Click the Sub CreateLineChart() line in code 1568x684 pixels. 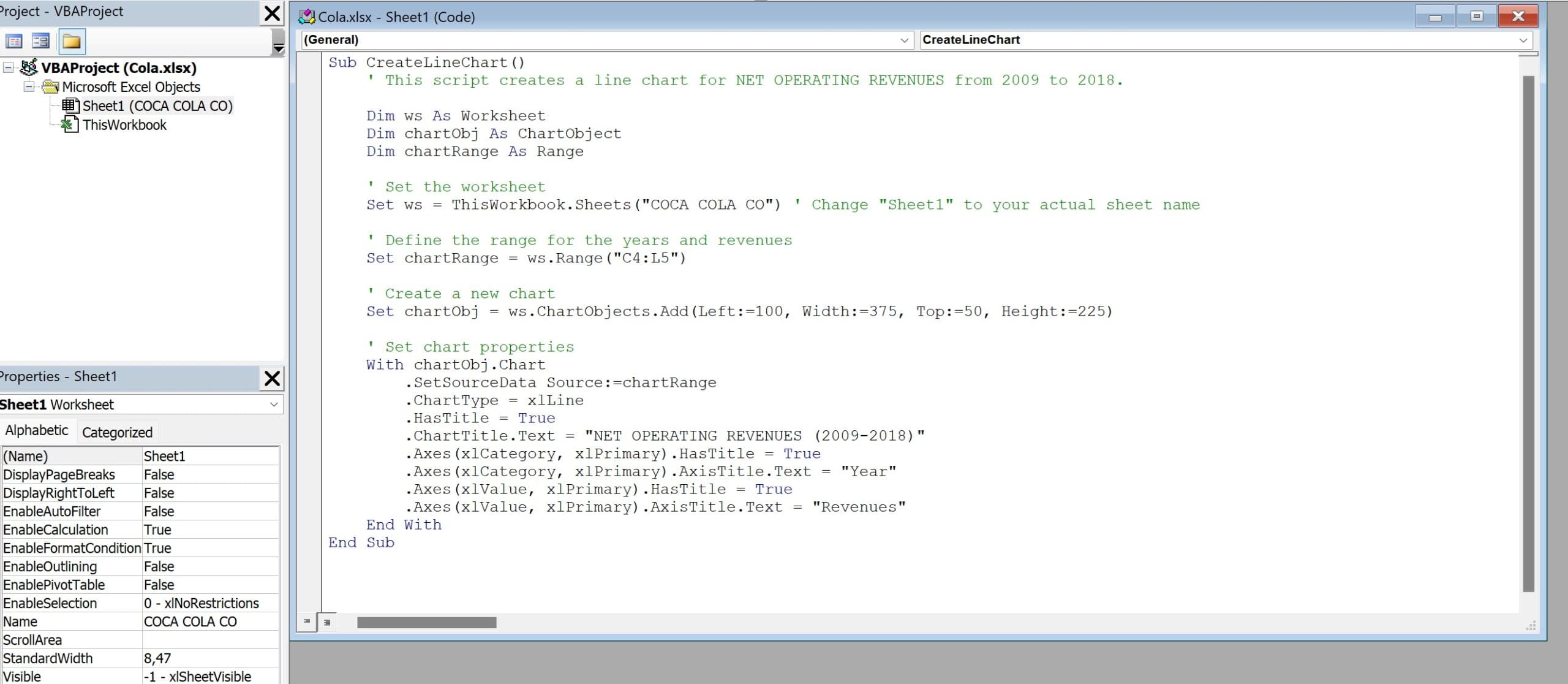[426, 63]
